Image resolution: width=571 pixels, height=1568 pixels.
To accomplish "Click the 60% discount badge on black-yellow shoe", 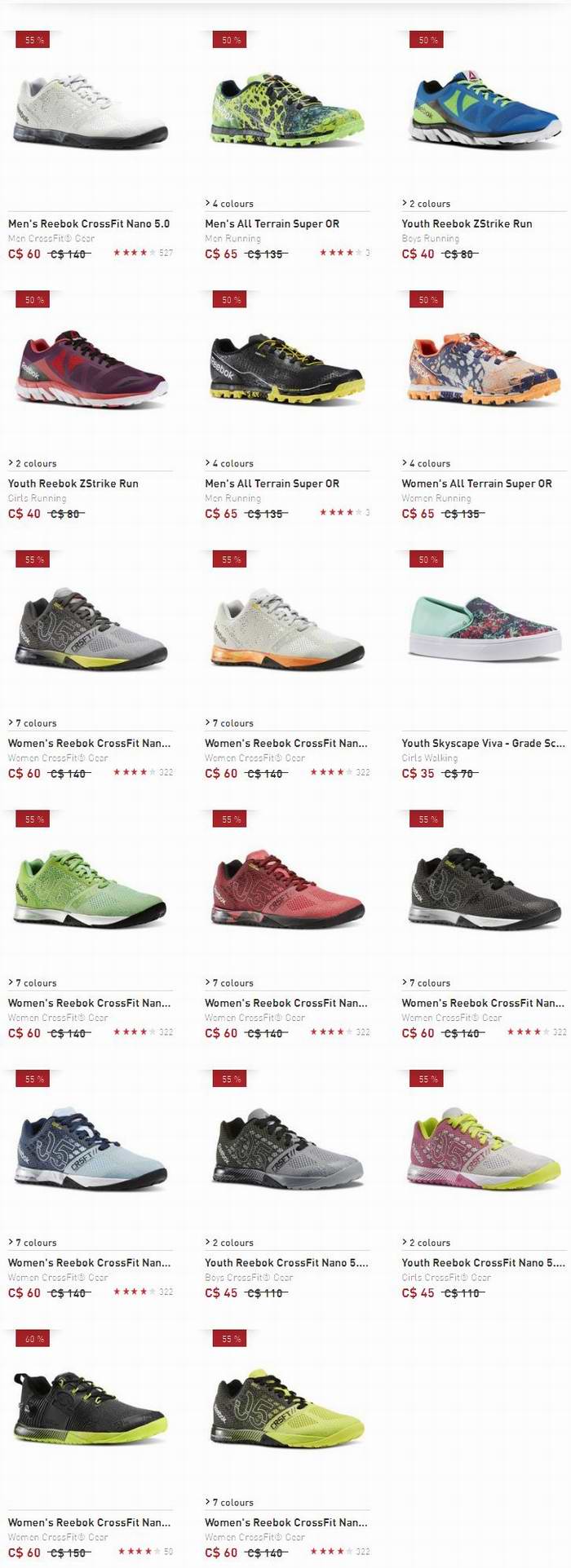I will click(x=33, y=1339).
